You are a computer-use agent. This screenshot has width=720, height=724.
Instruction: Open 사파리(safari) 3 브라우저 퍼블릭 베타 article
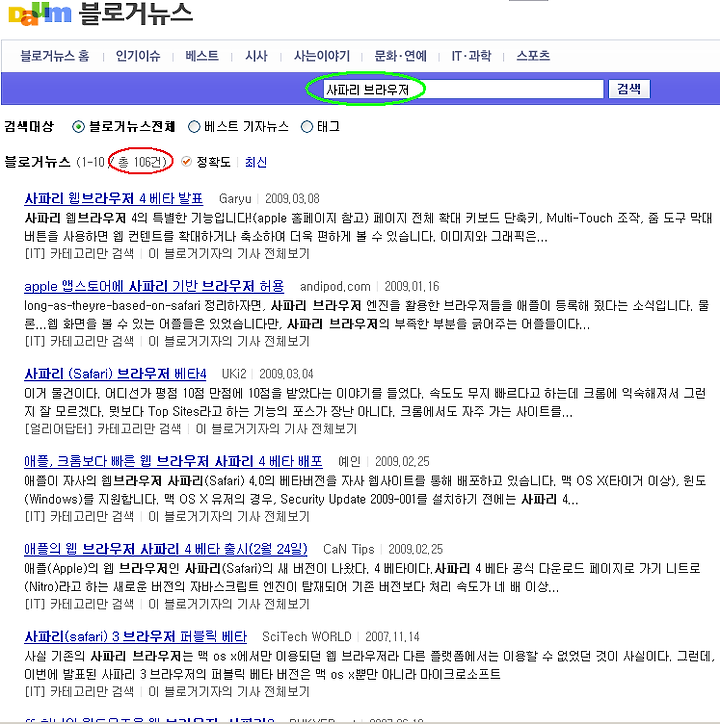coord(135,637)
